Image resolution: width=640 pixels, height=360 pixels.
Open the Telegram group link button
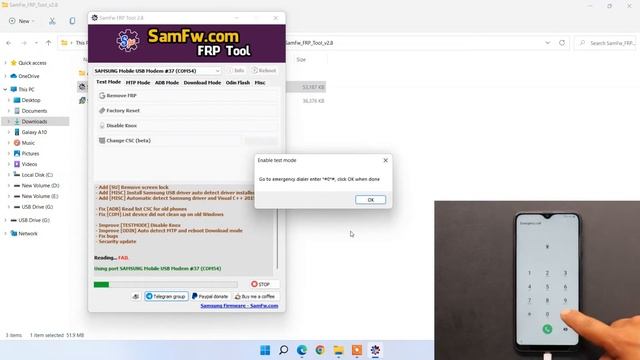tap(166, 296)
